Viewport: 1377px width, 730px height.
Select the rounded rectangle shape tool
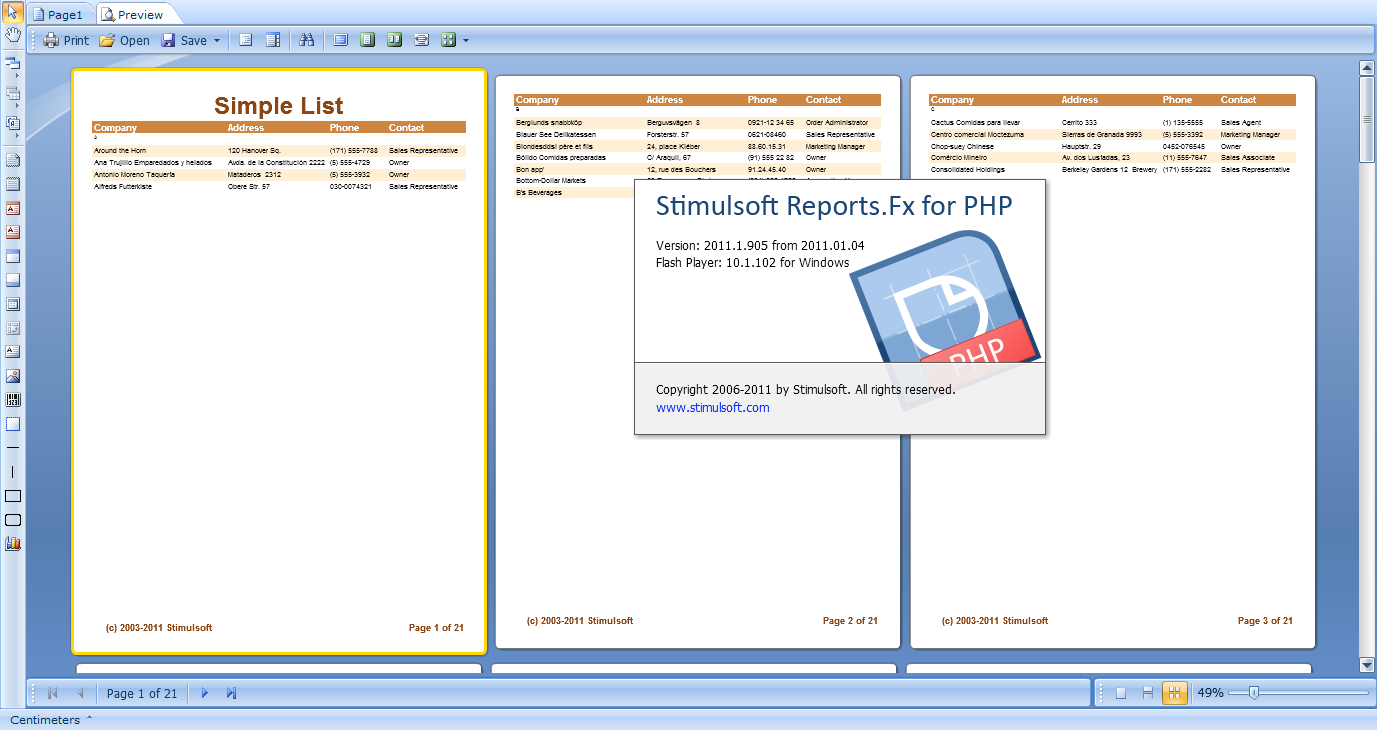click(13, 520)
